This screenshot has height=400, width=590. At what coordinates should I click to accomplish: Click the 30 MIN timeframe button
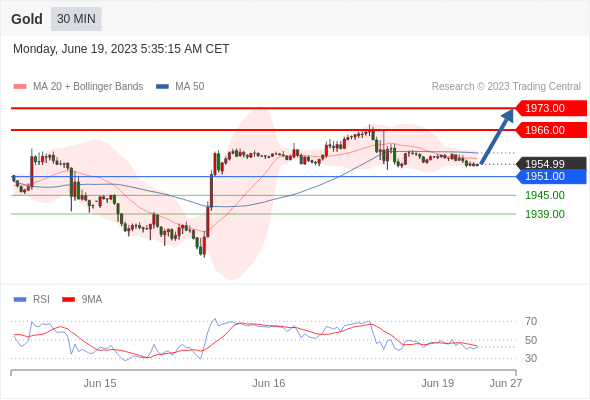76,19
